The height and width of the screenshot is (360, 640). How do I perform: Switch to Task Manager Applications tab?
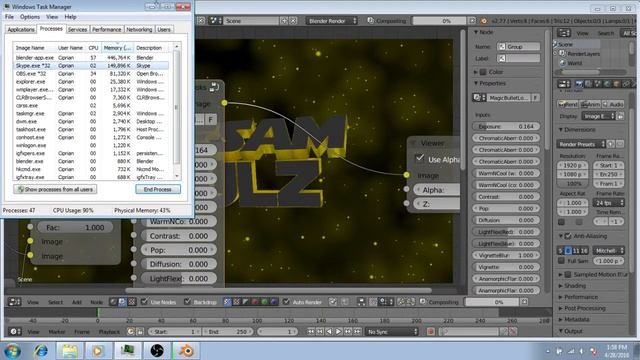[x=21, y=29]
